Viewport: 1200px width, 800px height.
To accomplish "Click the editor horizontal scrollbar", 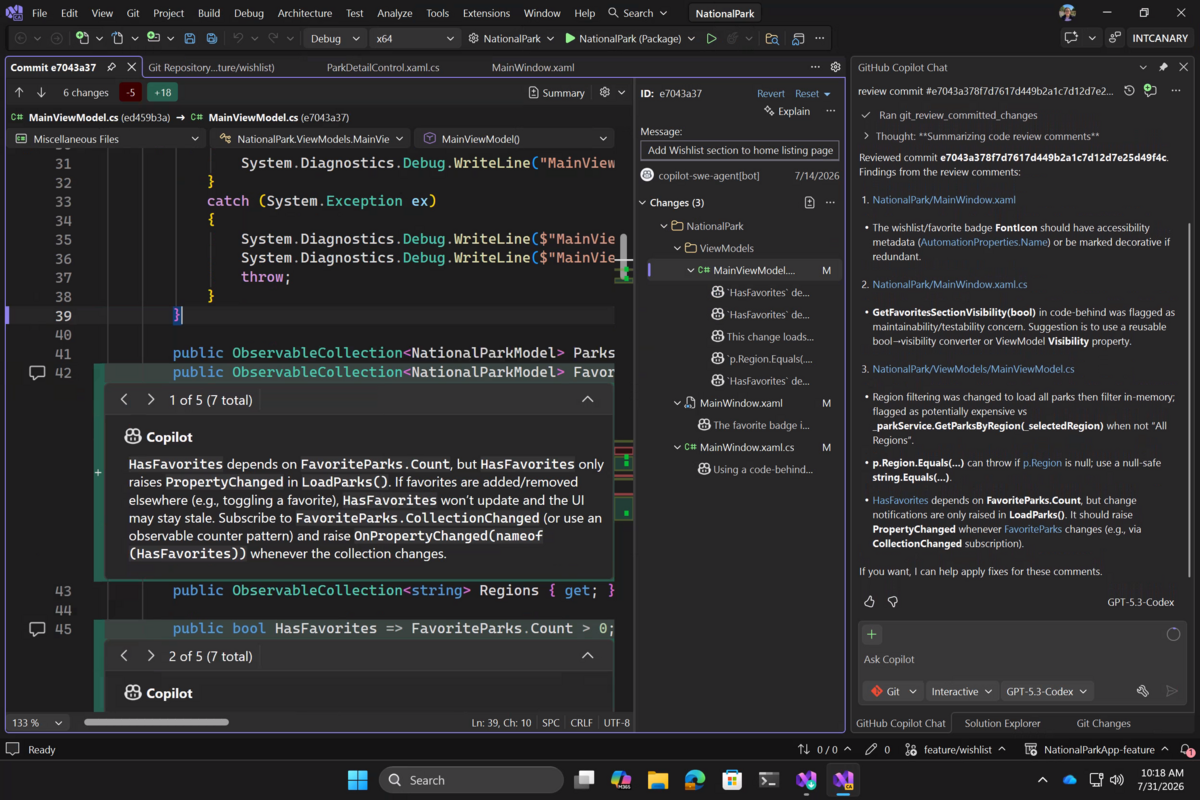I will point(156,722).
